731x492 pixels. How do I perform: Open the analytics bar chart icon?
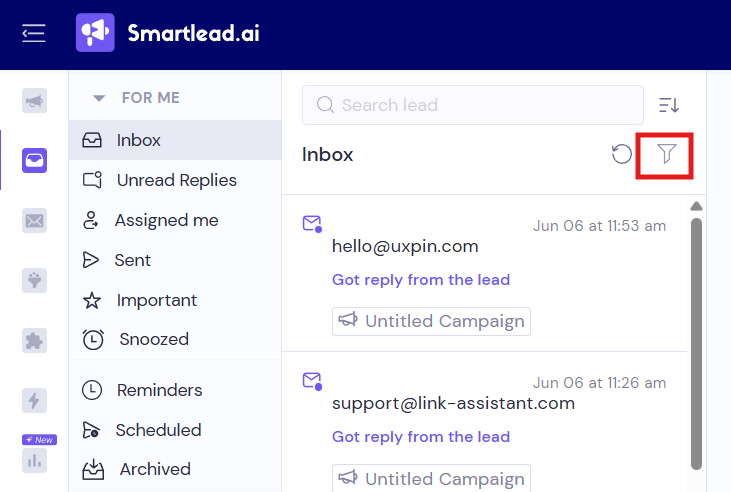[x=34, y=460]
